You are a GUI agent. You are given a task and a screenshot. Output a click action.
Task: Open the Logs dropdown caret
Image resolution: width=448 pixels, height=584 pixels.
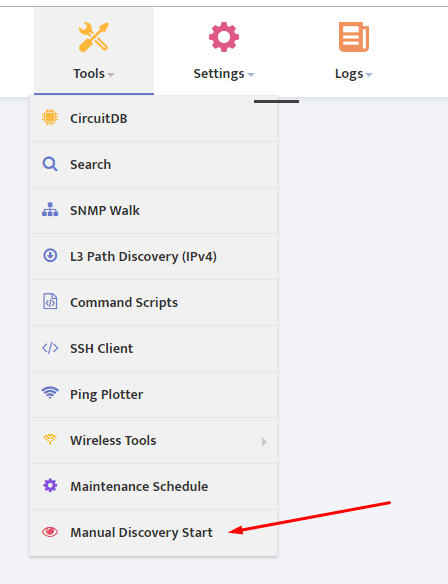(369, 75)
